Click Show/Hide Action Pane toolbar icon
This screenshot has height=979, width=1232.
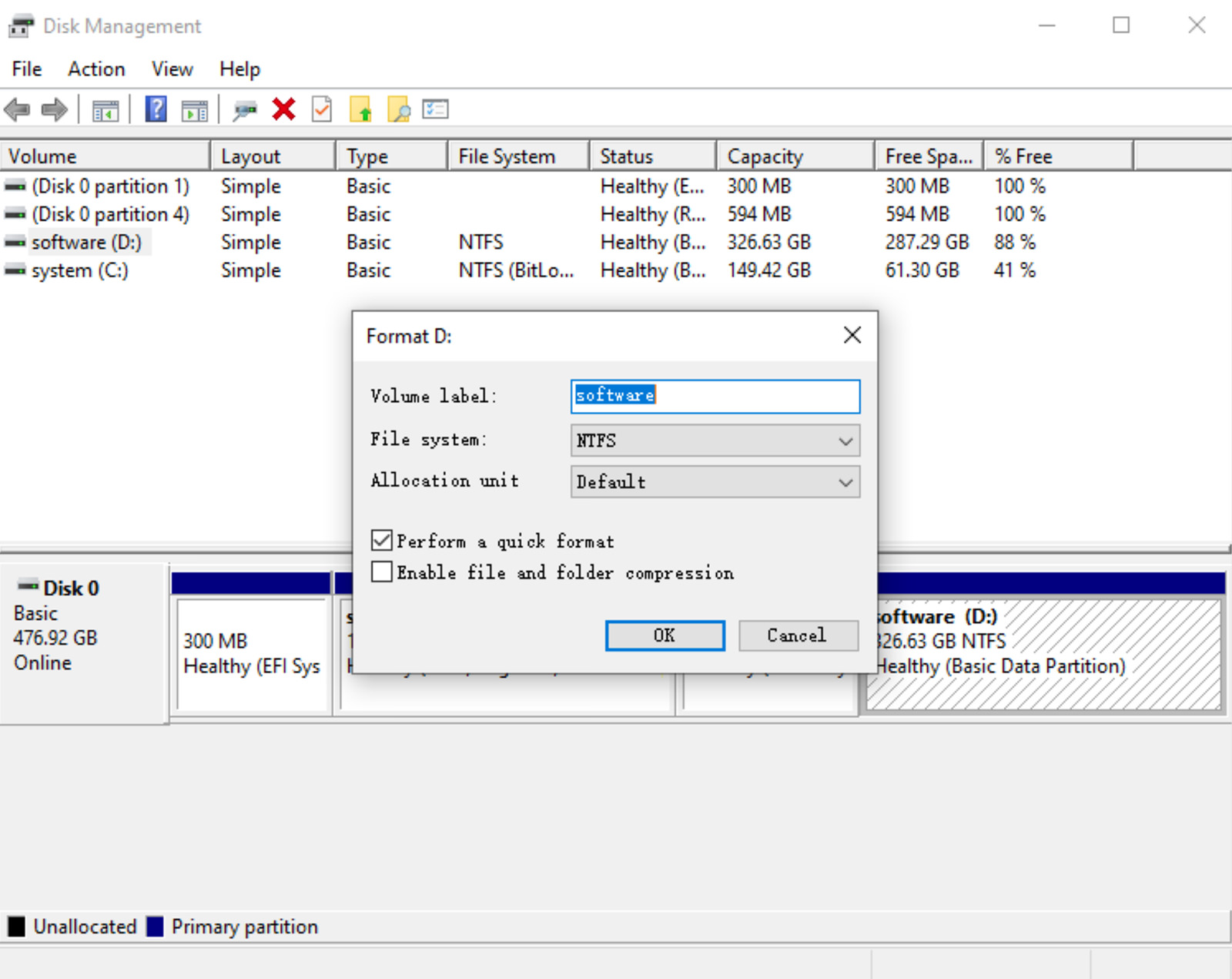pos(195,111)
